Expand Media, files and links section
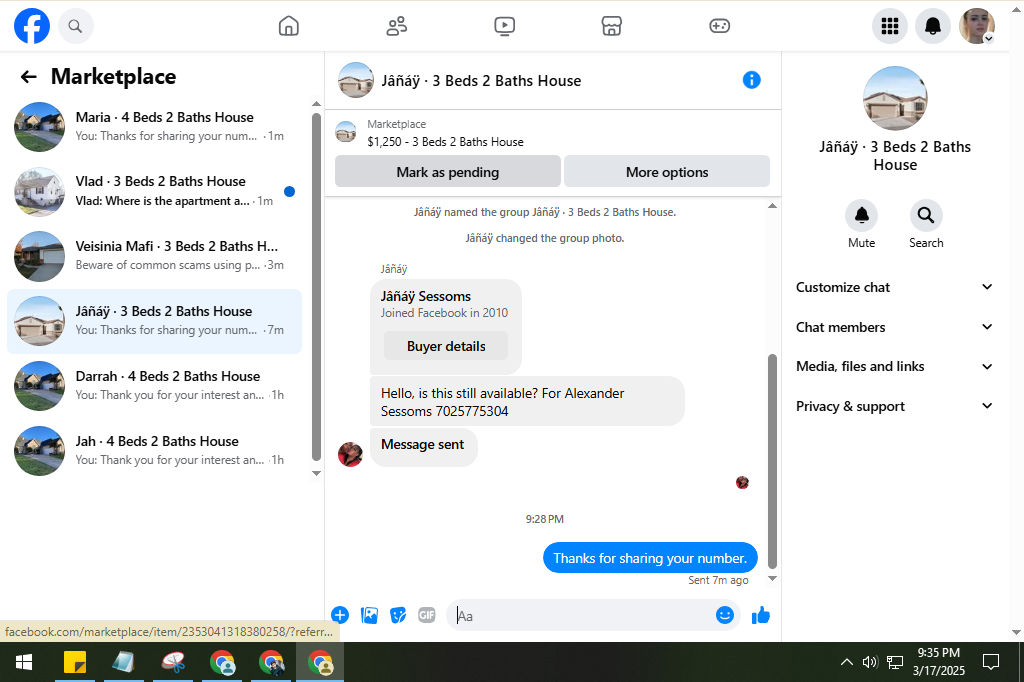The width and height of the screenshot is (1024, 682). click(894, 366)
